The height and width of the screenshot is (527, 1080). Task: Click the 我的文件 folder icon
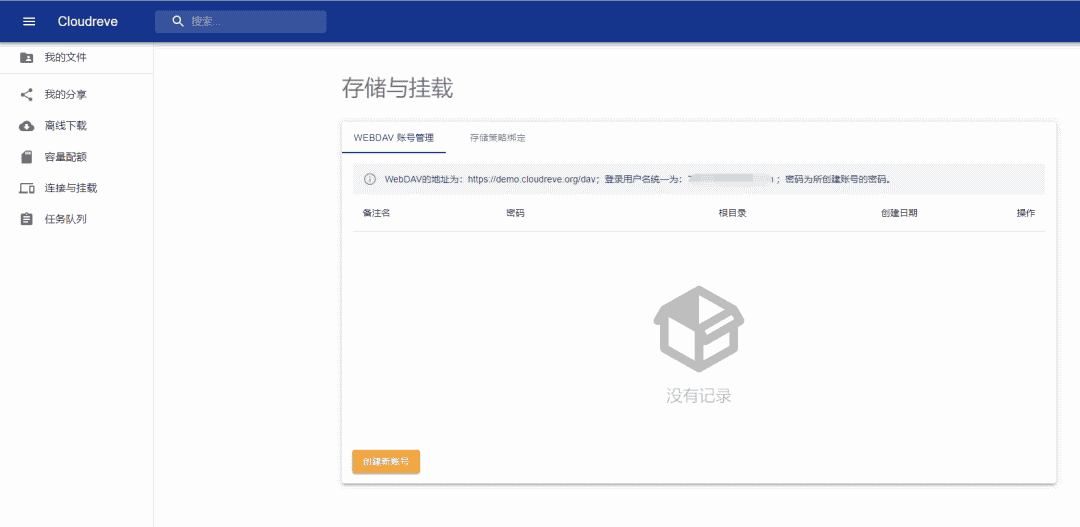click(x=26, y=58)
